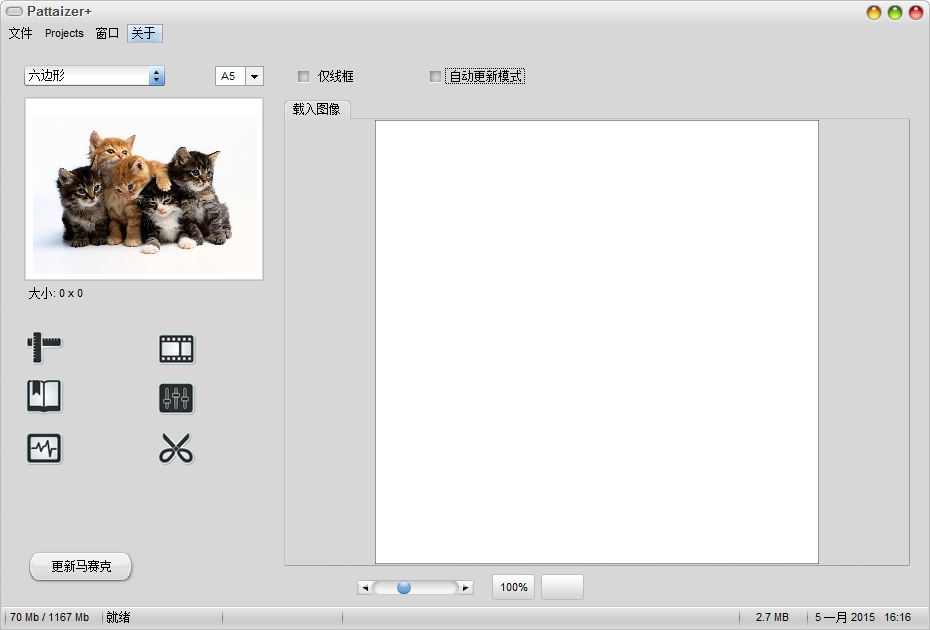This screenshot has height=630, width=930.
Task: Click the waveform monitor icon
Action: pyautogui.click(x=44, y=448)
